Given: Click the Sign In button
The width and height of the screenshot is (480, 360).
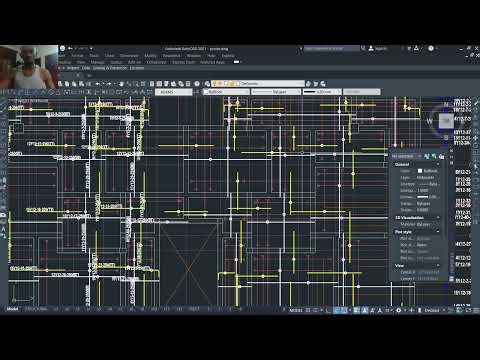Looking at the screenshot, I should (x=378, y=49).
